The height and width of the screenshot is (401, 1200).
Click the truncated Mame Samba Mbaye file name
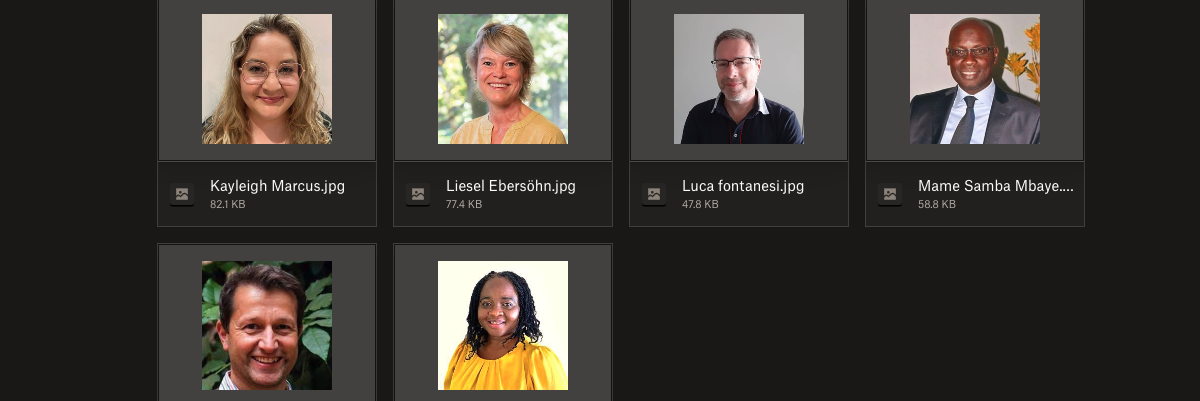click(x=996, y=186)
